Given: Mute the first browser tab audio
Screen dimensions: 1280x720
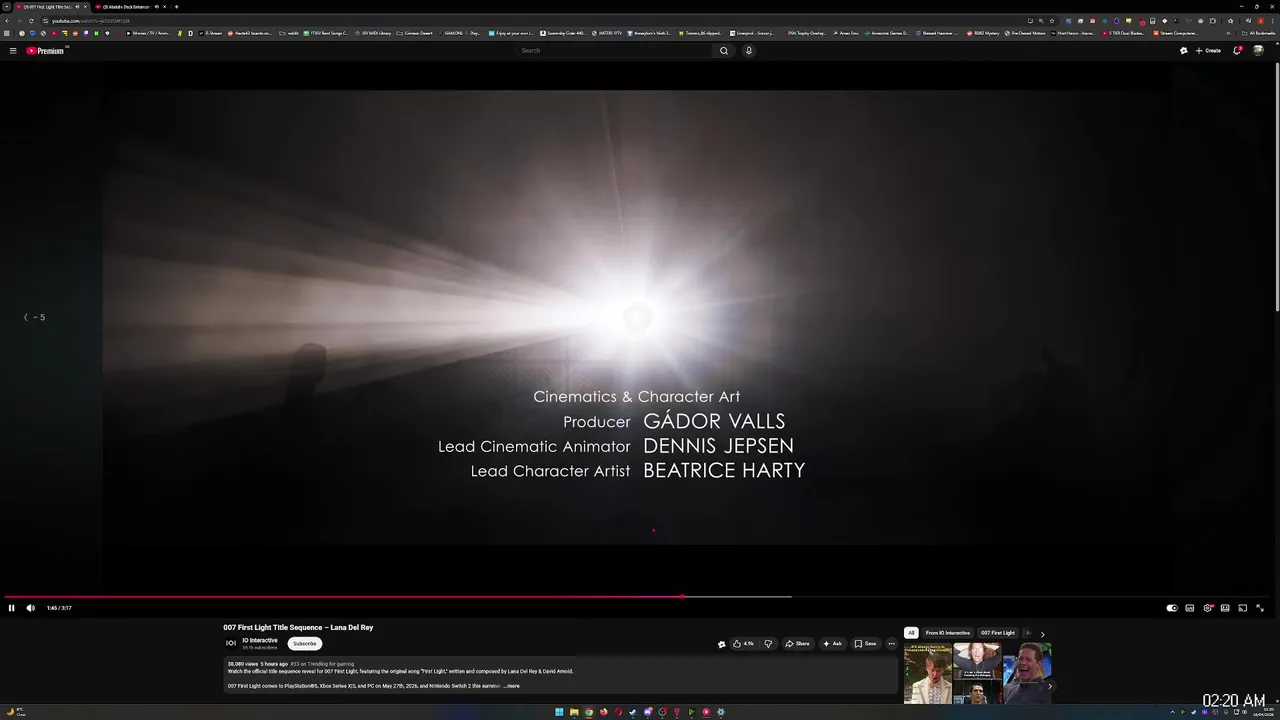Looking at the screenshot, I should [77, 7].
